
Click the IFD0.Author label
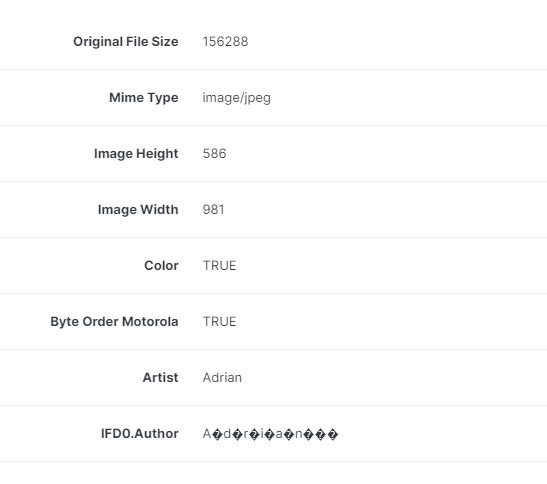coord(140,434)
